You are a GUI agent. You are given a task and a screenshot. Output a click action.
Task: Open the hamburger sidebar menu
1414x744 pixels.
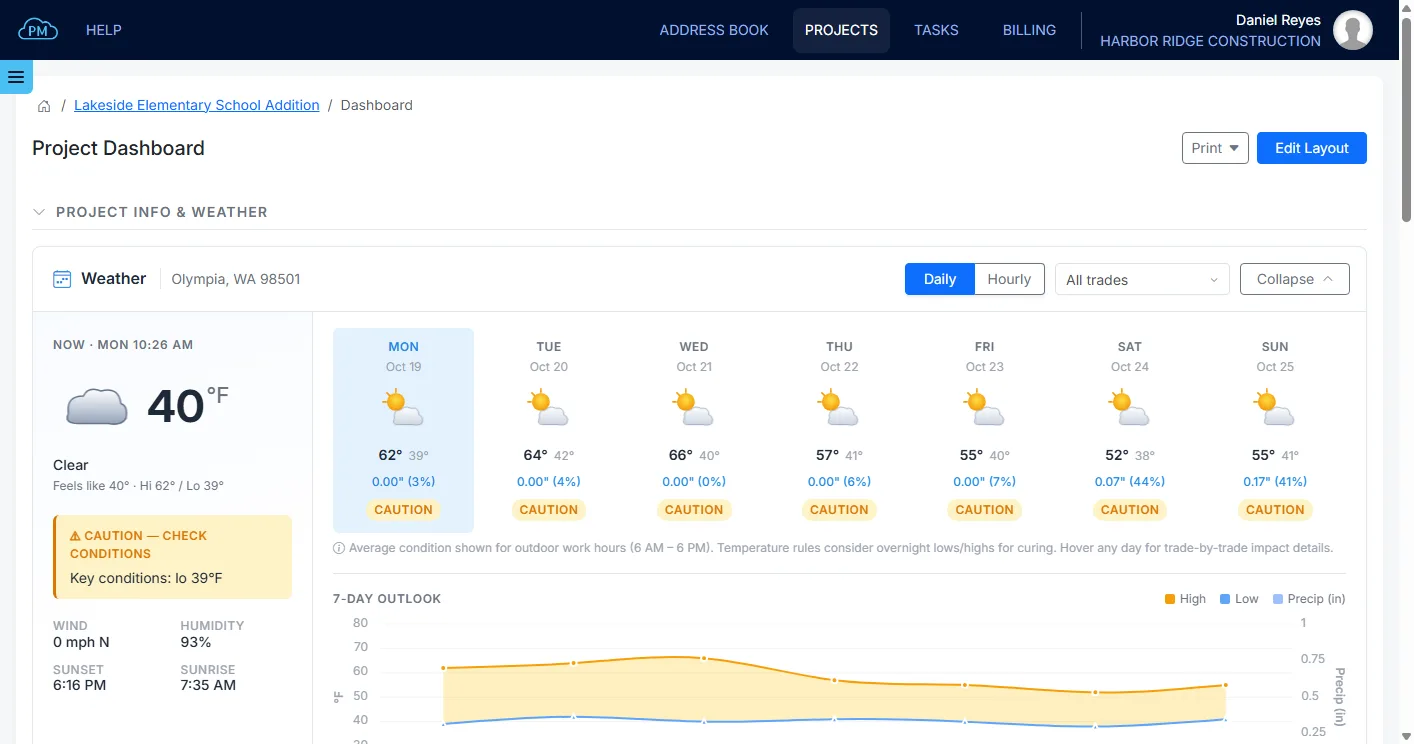[x=16, y=77]
